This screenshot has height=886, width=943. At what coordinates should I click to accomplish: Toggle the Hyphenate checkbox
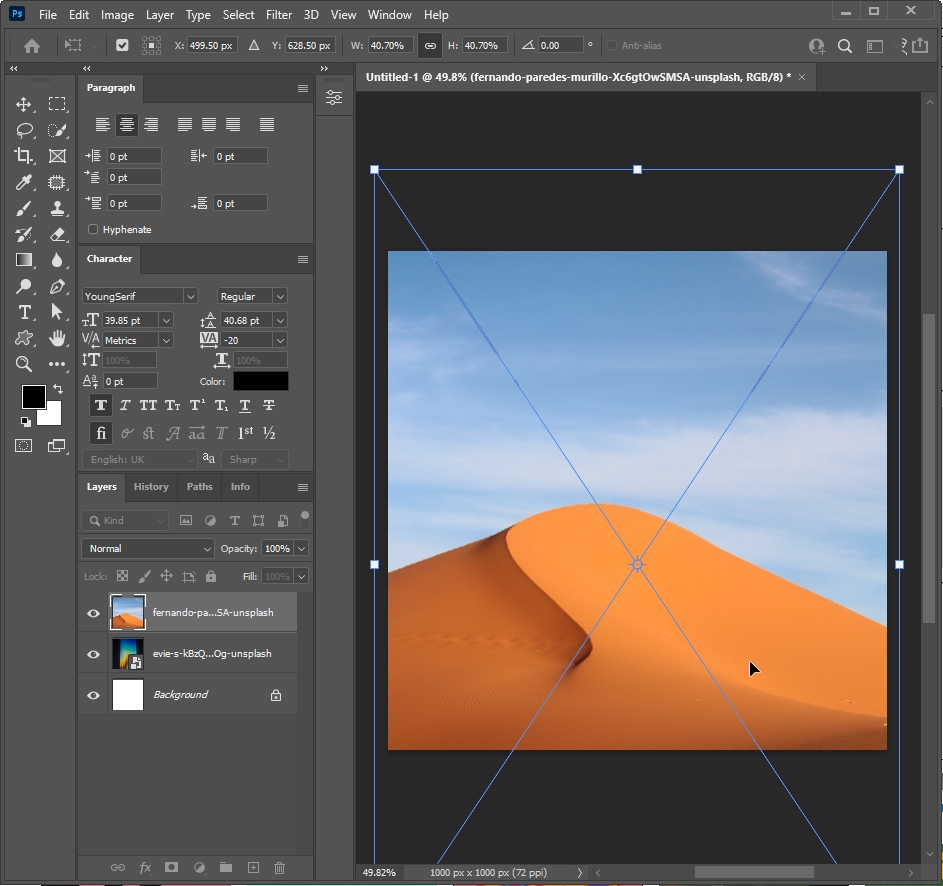click(x=93, y=229)
